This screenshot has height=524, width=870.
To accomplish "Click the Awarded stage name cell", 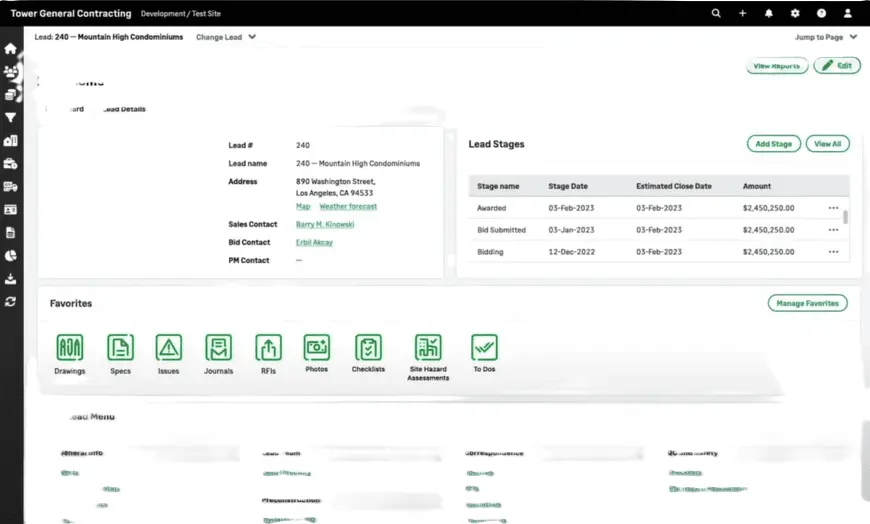I will 492,208.
